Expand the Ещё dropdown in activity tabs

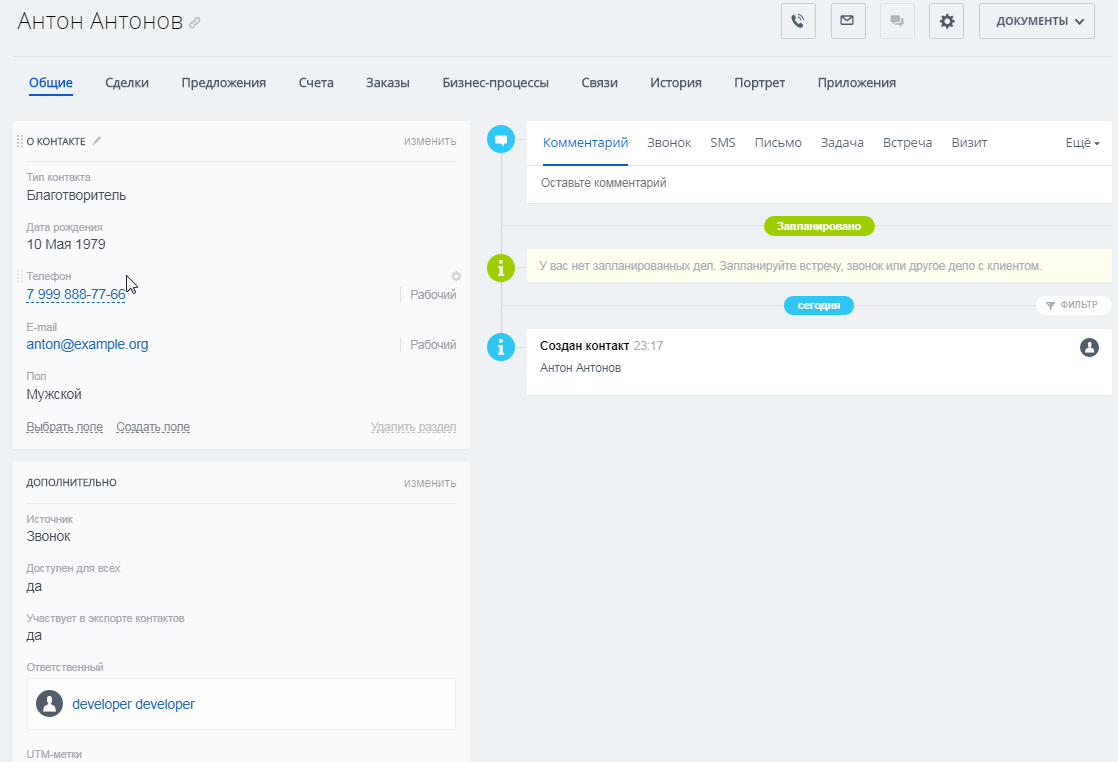pos(1082,143)
